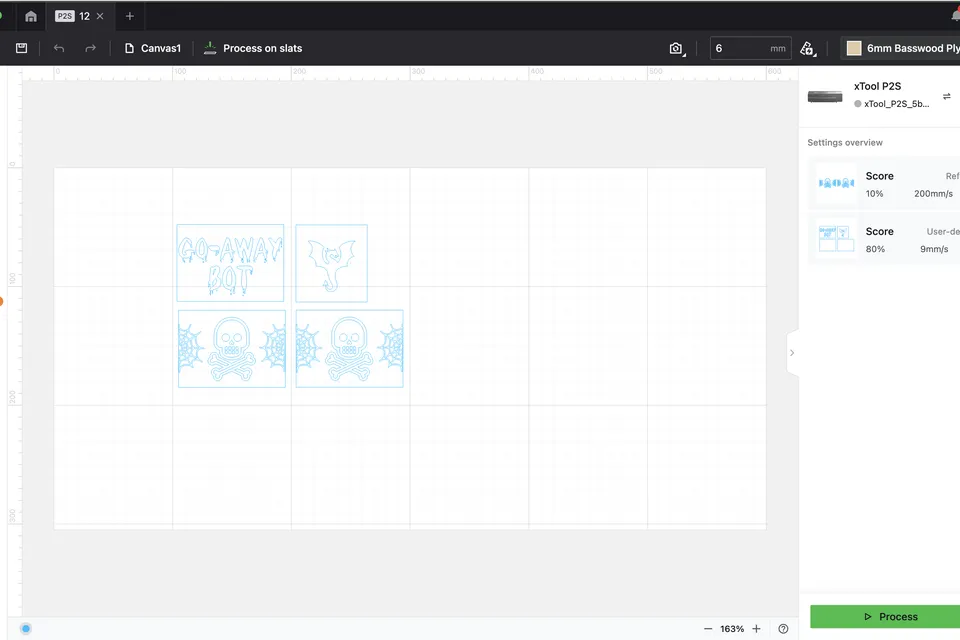Open Process on slats mode menu
The image size is (960, 640).
253,48
